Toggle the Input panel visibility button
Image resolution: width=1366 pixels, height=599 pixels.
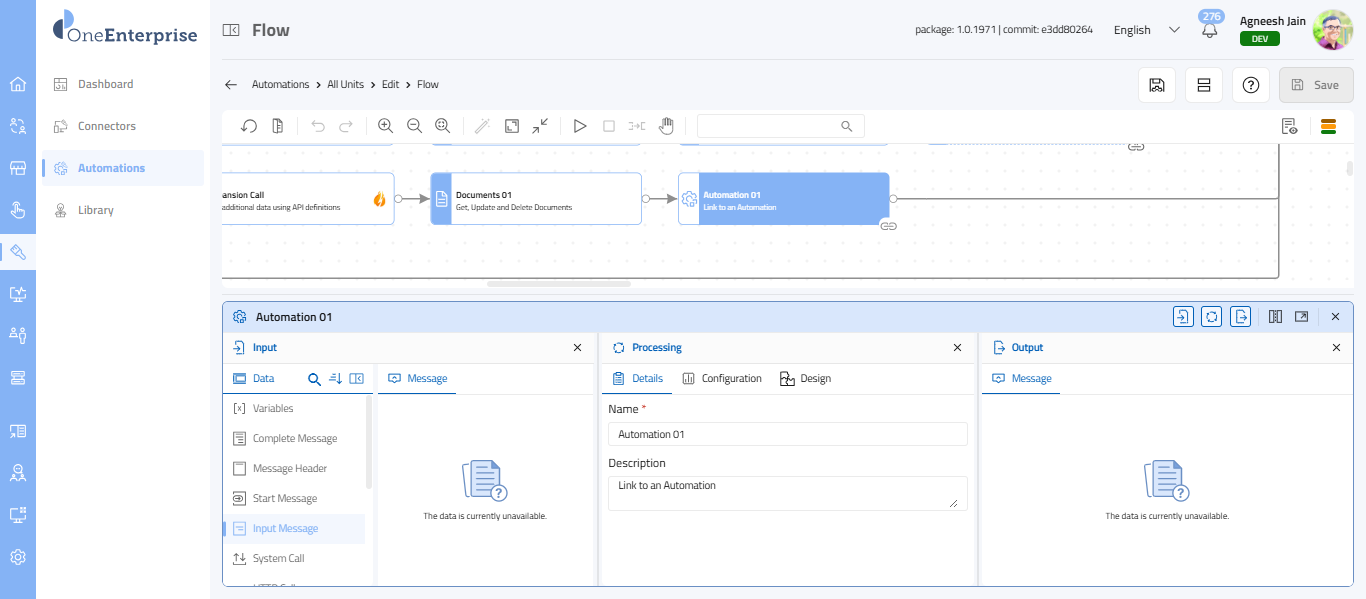click(1183, 317)
